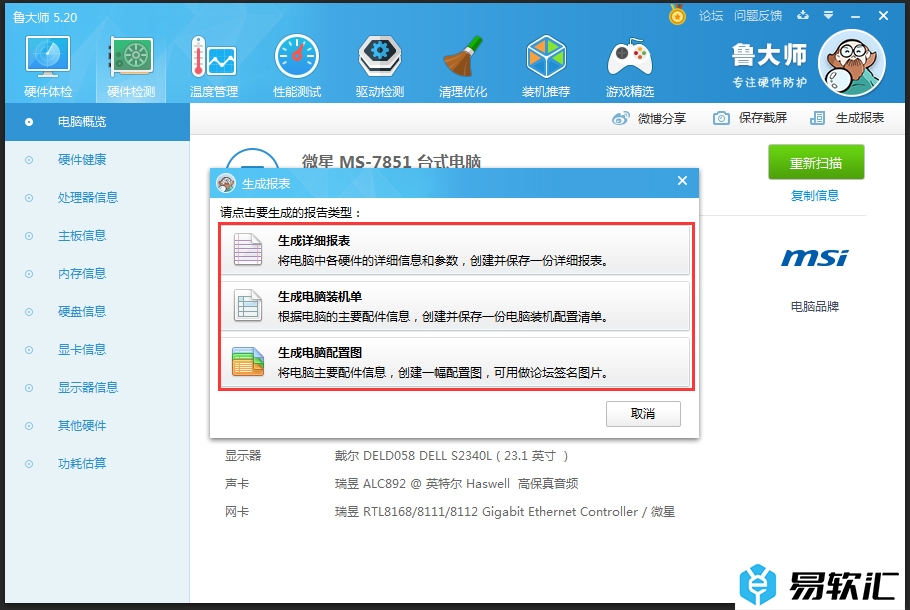
Task: Open 游戏精选 gamepad icon
Action: (630, 67)
